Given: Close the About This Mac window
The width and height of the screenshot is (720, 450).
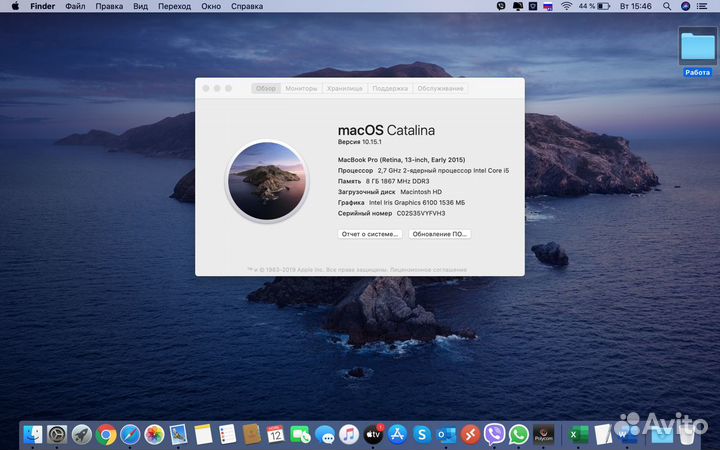Looking at the screenshot, I should pyautogui.click(x=206, y=88).
